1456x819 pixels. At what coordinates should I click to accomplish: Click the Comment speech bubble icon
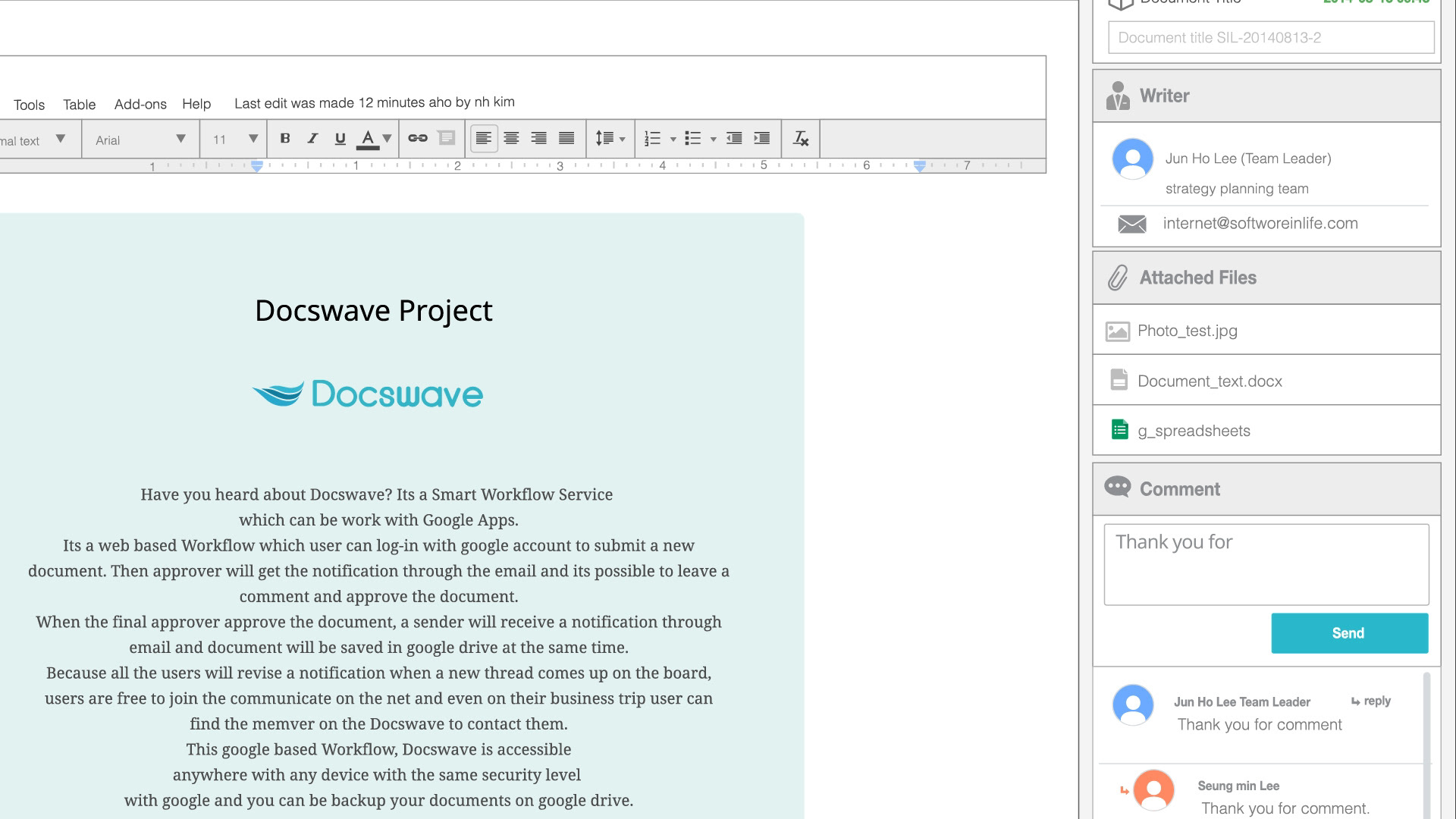(1117, 487)
